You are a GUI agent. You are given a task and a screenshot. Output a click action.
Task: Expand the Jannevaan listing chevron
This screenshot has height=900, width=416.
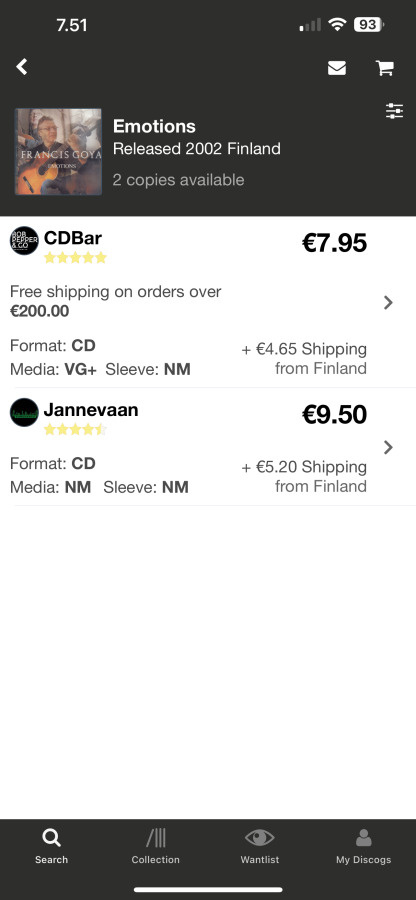click(x=388, y=447)
